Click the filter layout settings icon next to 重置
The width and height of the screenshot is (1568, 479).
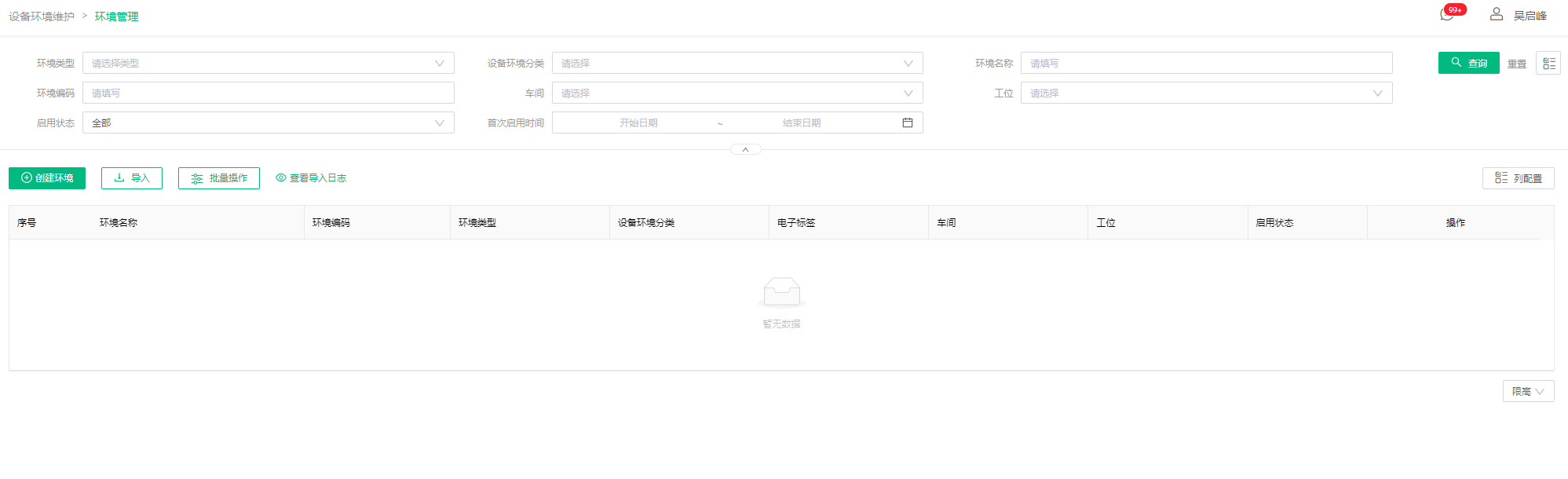point(1548,63)
